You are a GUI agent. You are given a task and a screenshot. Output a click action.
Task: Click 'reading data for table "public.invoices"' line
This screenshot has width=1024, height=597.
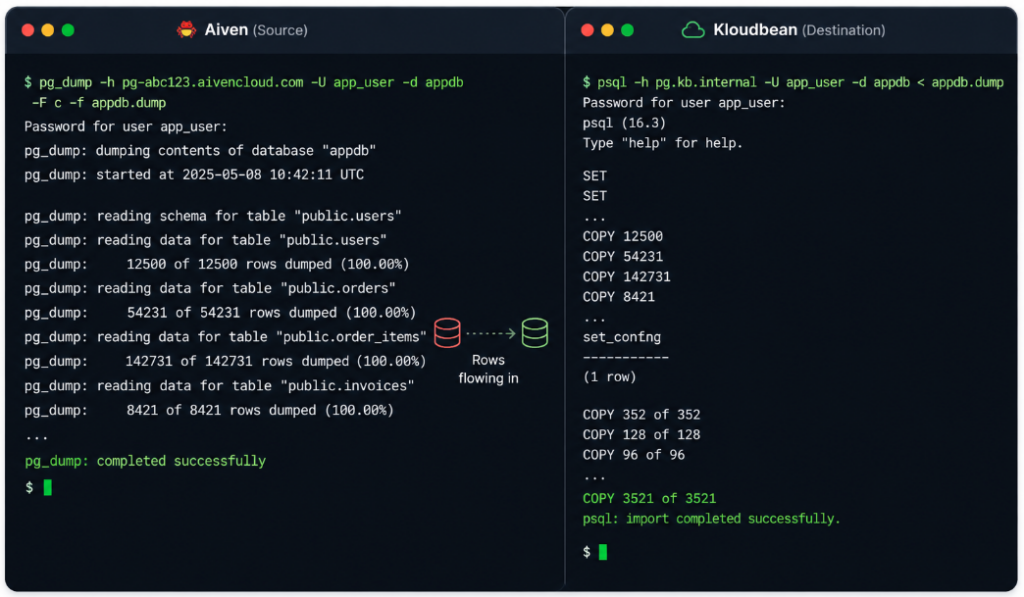coord(219,386)
